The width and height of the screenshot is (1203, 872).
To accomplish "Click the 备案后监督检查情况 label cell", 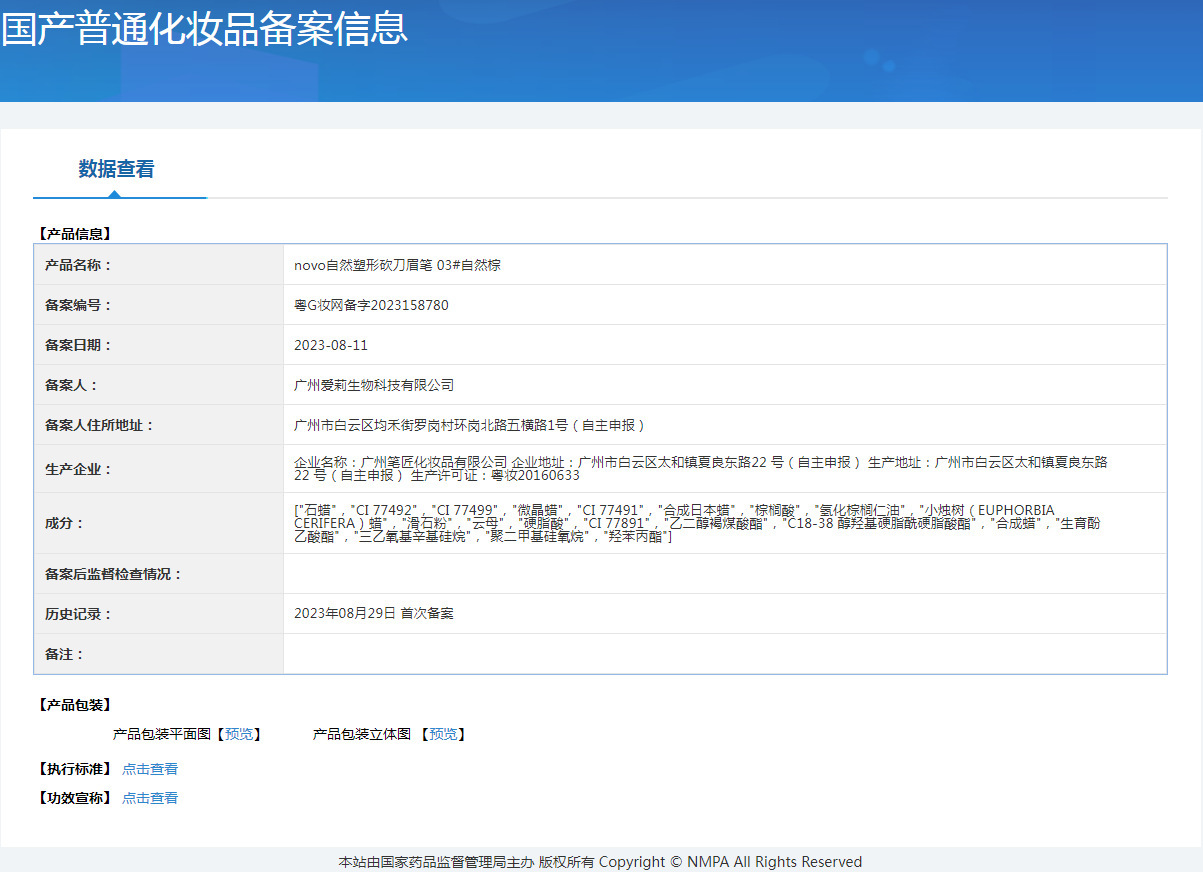I will point(159,574).
